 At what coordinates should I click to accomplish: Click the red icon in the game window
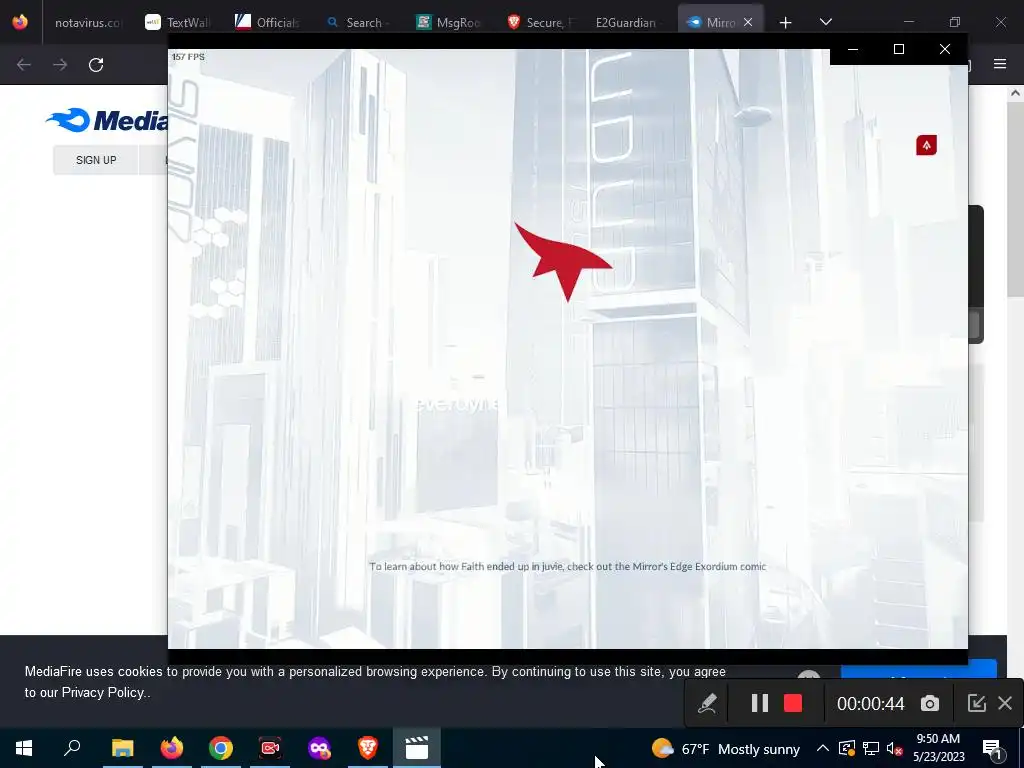pyautogui.click(x=926, y=145)
